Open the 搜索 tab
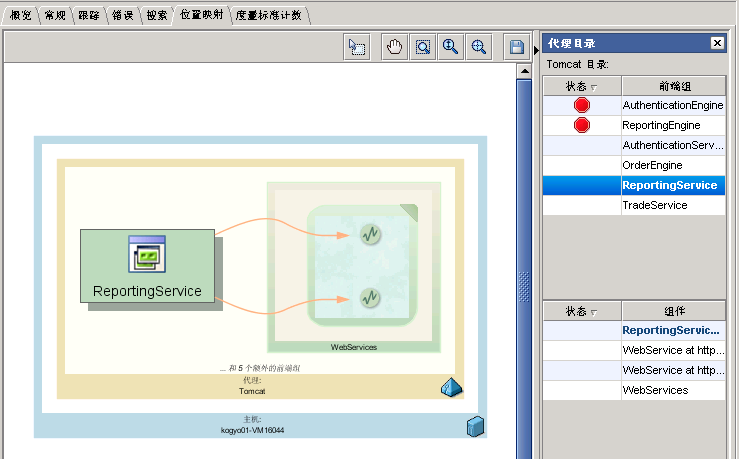This screenshot has width=739, height=459. (157, 15)
